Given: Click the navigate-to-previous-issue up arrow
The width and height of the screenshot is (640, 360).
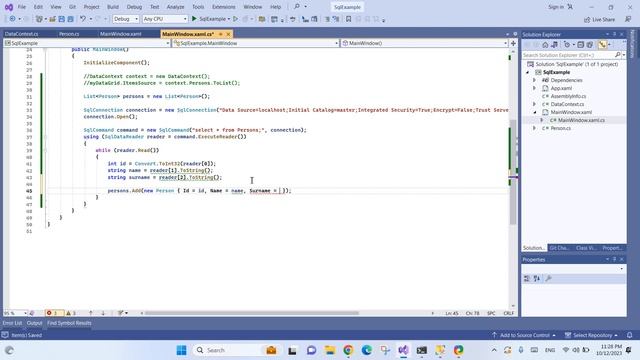Looking at the screenshot, I should click(91, 313).
